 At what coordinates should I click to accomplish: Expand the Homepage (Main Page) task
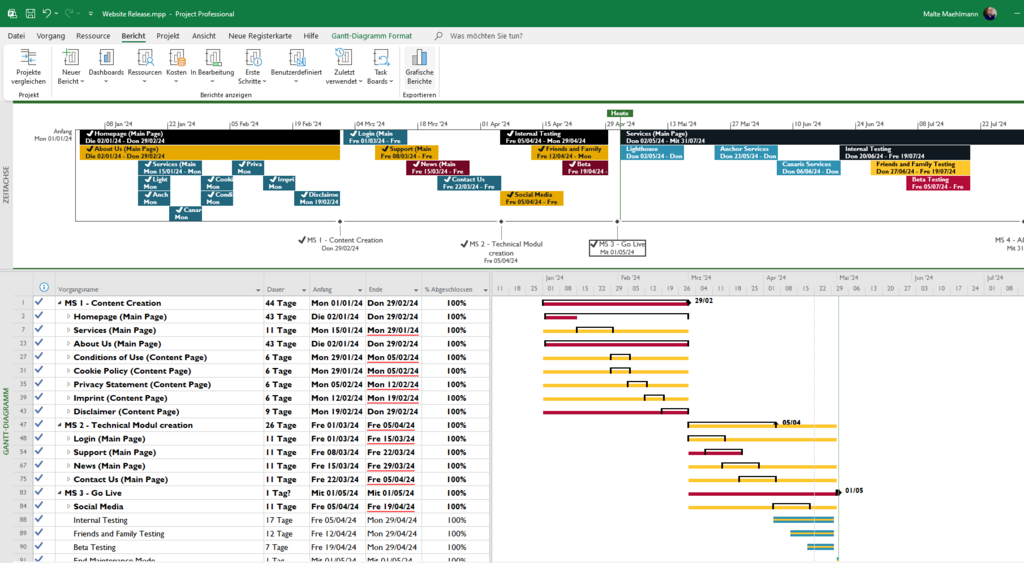coord(68,317)
